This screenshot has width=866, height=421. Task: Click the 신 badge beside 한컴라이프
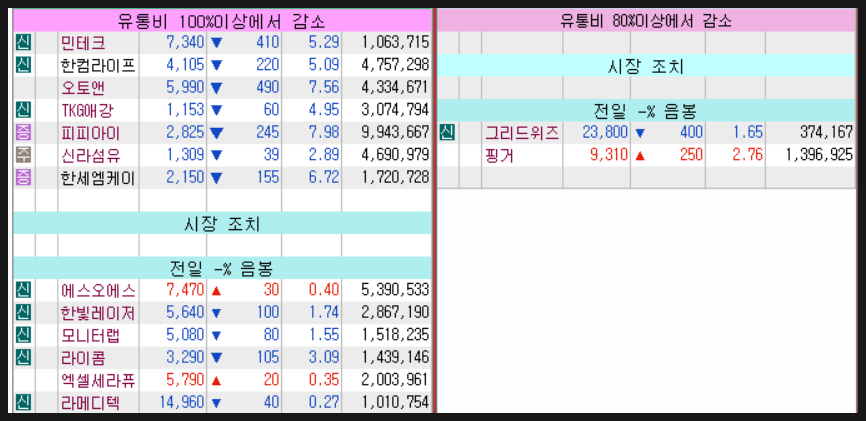coord(24,65)
